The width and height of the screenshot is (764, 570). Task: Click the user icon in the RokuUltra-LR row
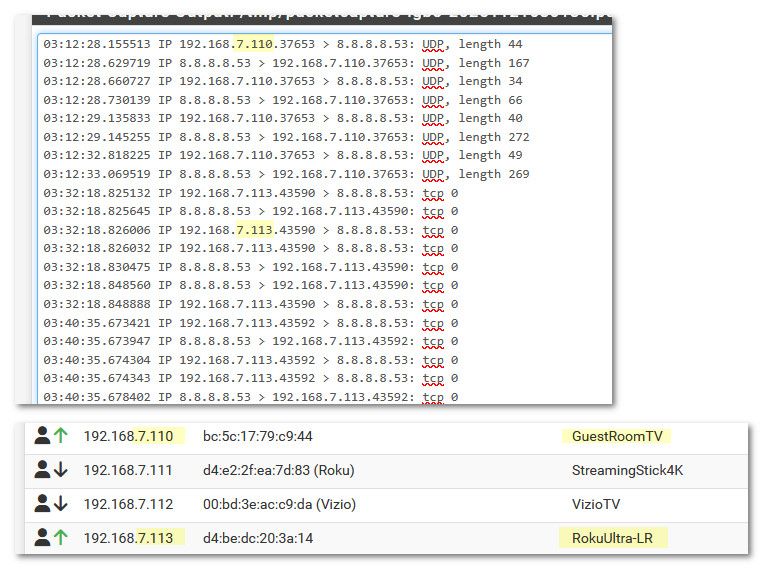[x=42, y=538]
